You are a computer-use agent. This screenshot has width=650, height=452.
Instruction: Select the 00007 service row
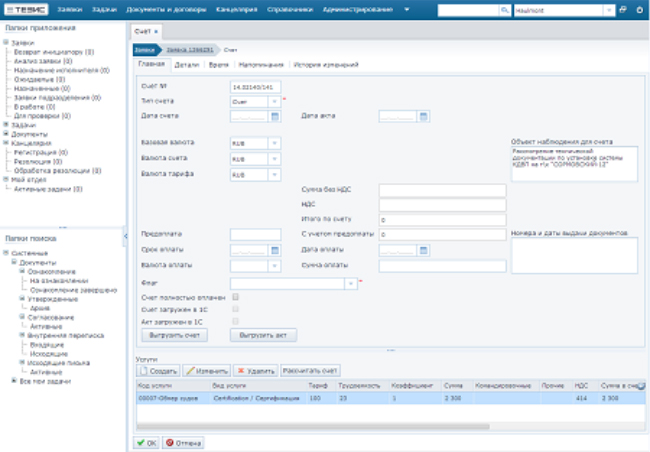(391, 398)
